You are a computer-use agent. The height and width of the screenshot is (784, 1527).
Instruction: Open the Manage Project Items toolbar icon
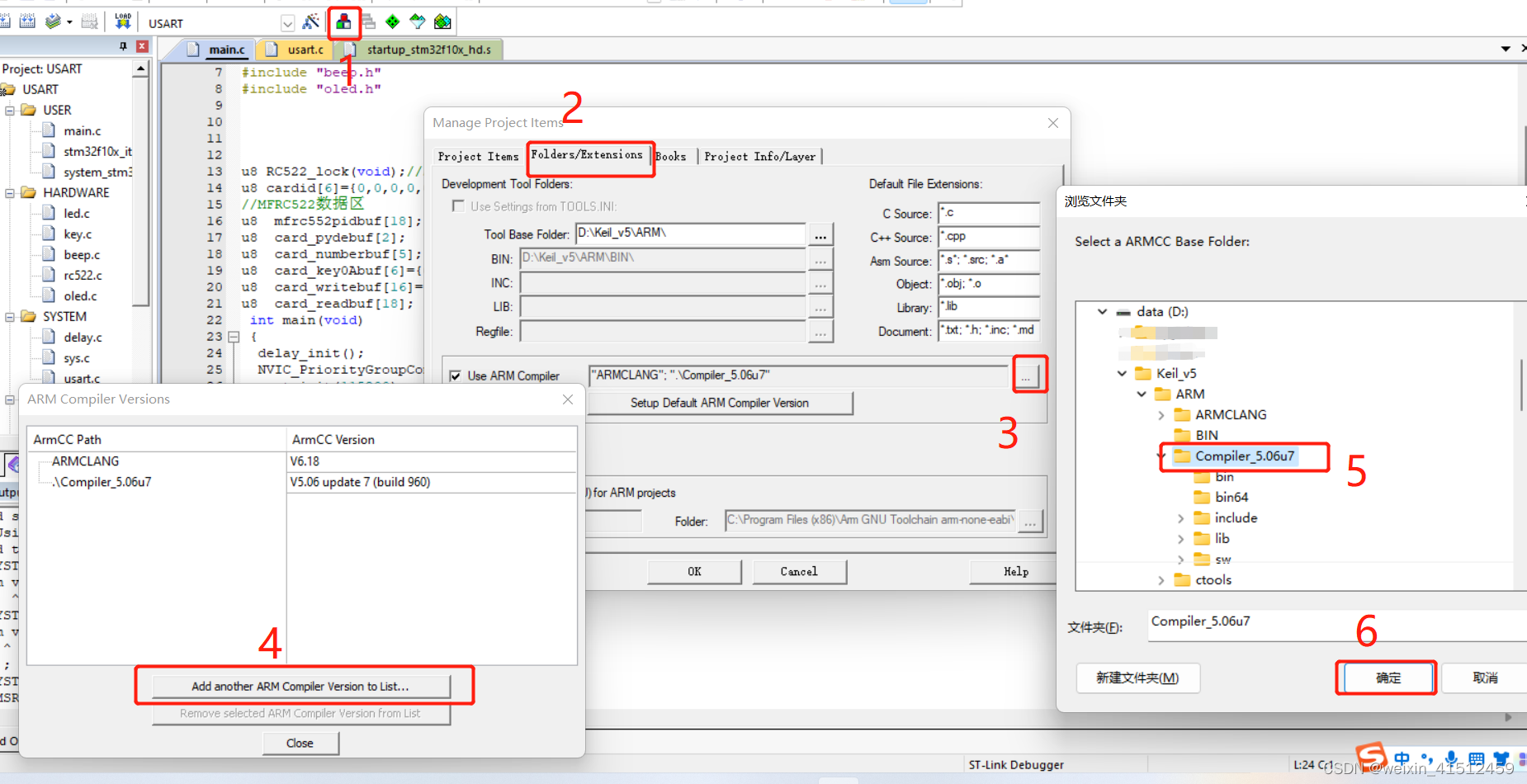(345, 22)
